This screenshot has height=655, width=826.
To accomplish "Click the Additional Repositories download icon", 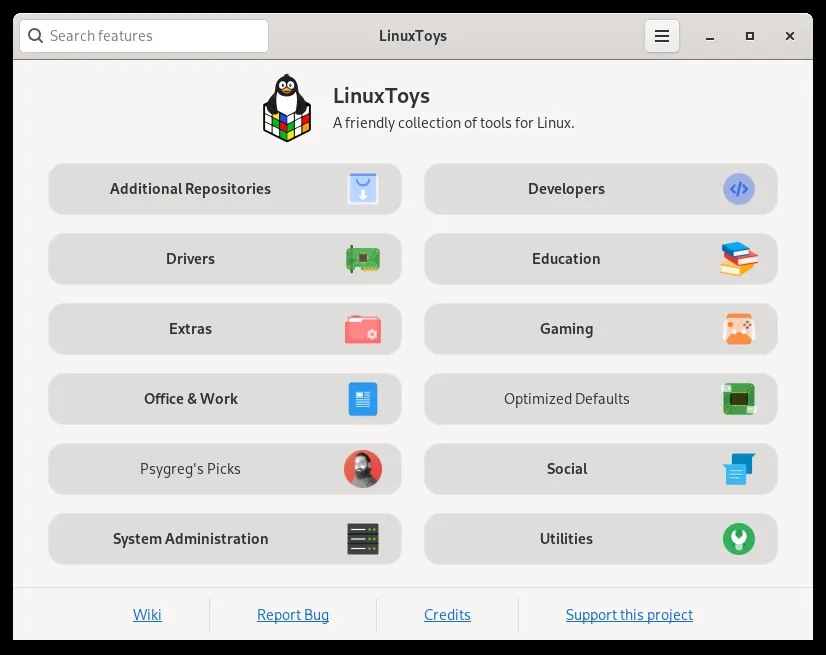I will (x=364, y=188).
